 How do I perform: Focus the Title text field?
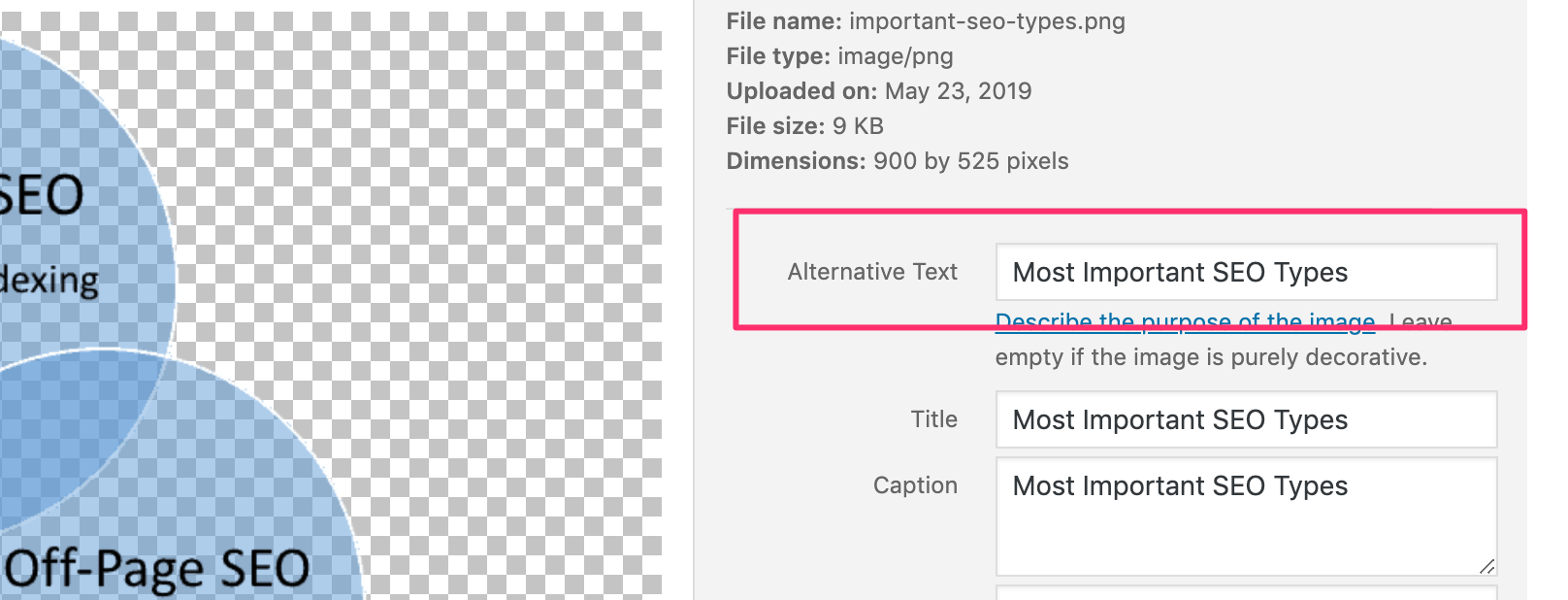(x=1246, y=419)
